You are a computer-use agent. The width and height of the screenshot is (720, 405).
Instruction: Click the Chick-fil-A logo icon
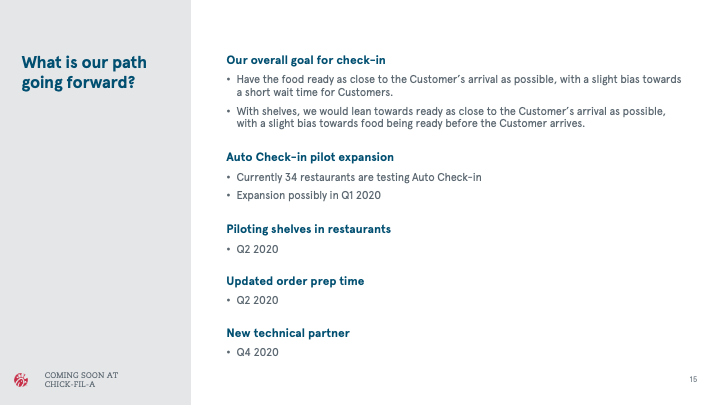tap(21, 379)
